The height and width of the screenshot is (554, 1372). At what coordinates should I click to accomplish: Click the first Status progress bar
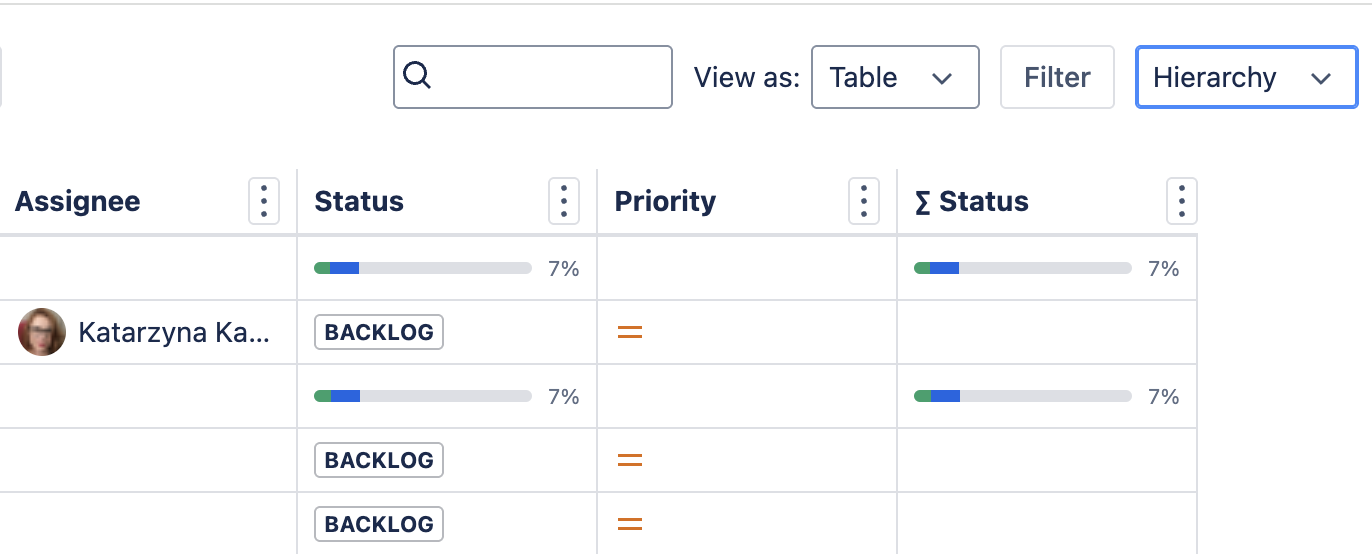(422, 268)
